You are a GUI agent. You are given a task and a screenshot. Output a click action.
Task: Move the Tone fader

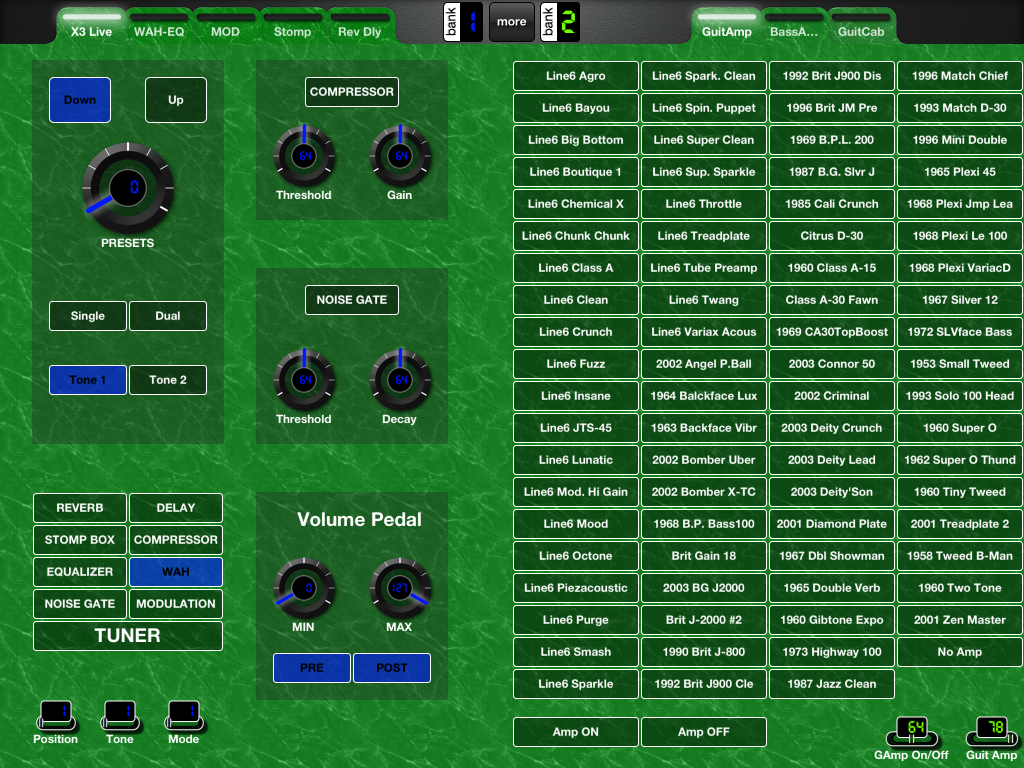pos(120,715)
